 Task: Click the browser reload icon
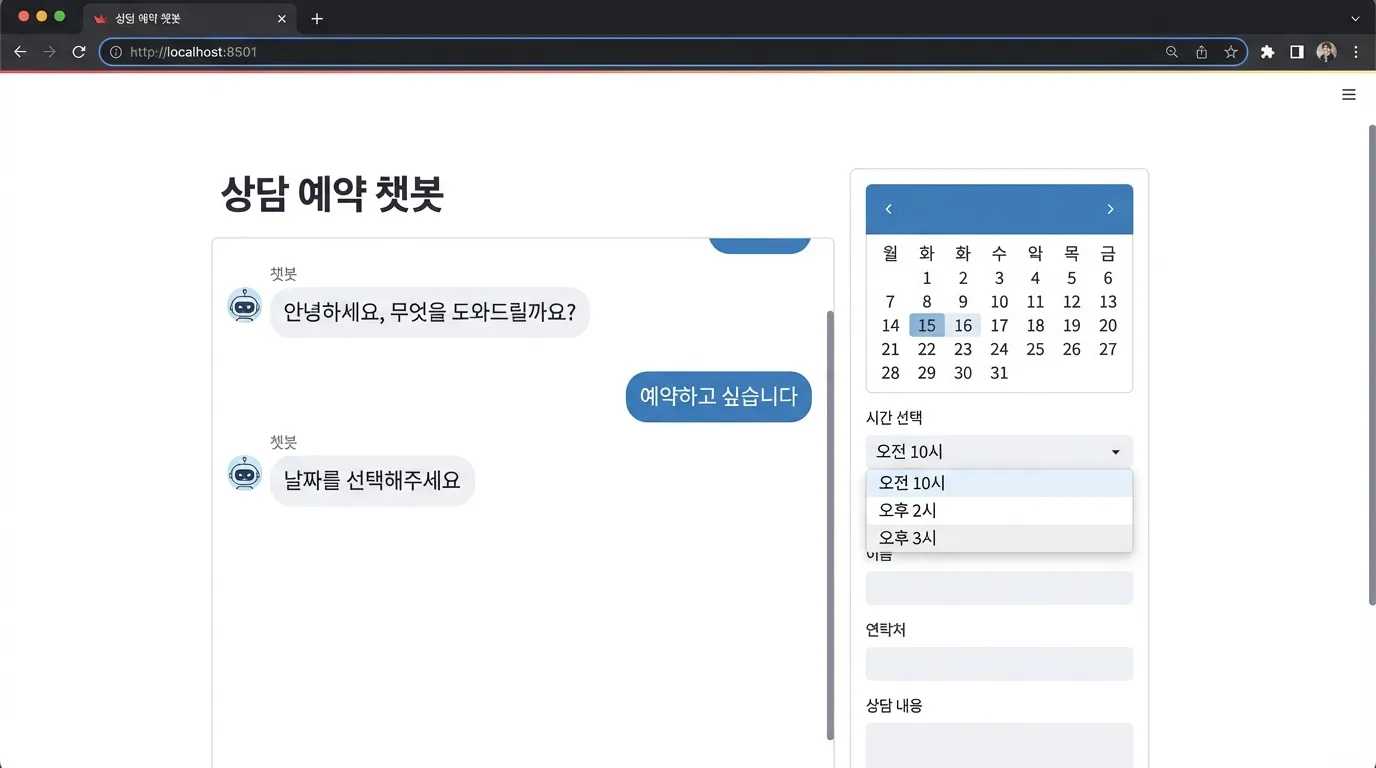[79, 51]
